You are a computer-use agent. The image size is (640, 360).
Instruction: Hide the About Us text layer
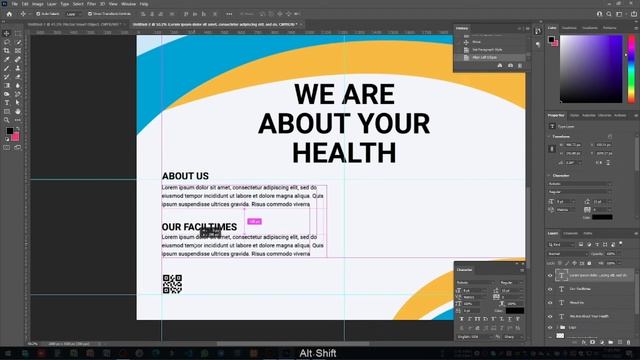550,303
